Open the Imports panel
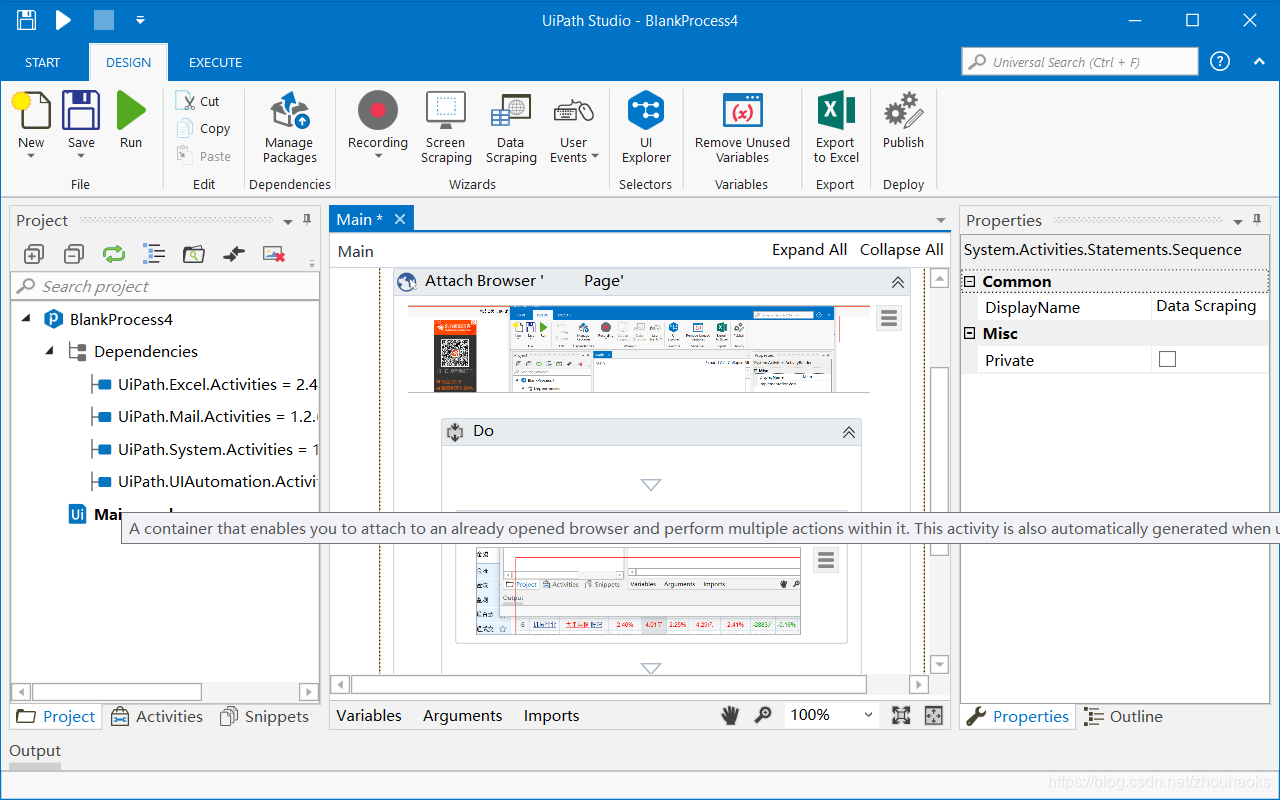The width and height of the screenshot is (1280, 800). [x=551, y=715]
